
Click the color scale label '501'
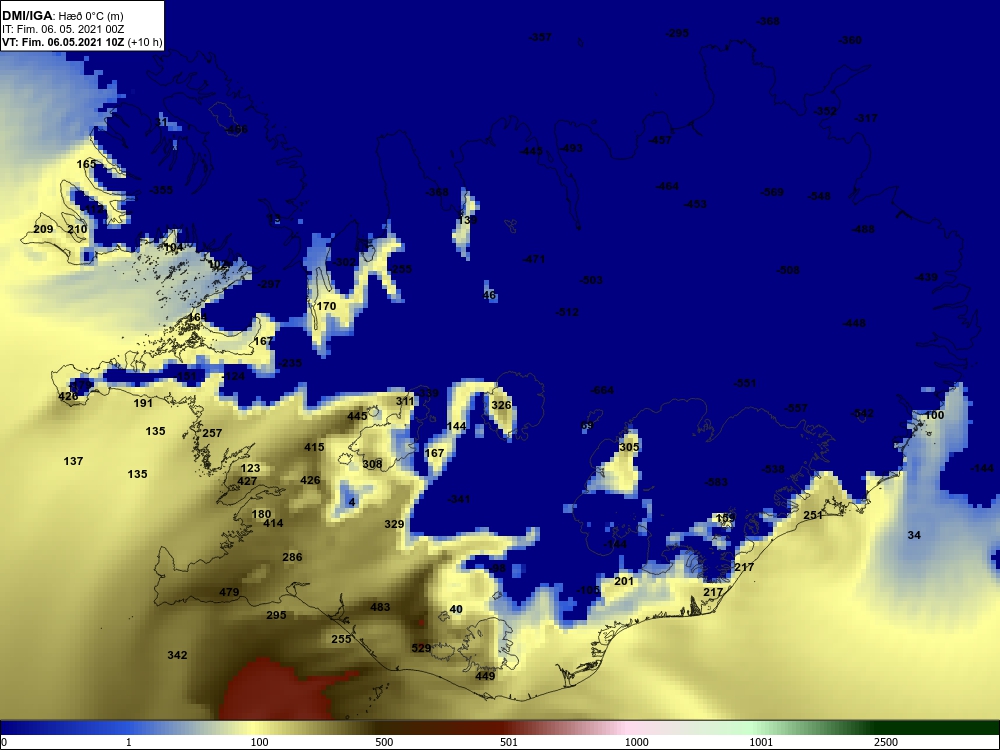pyautogui.click(x=509, y=742)
